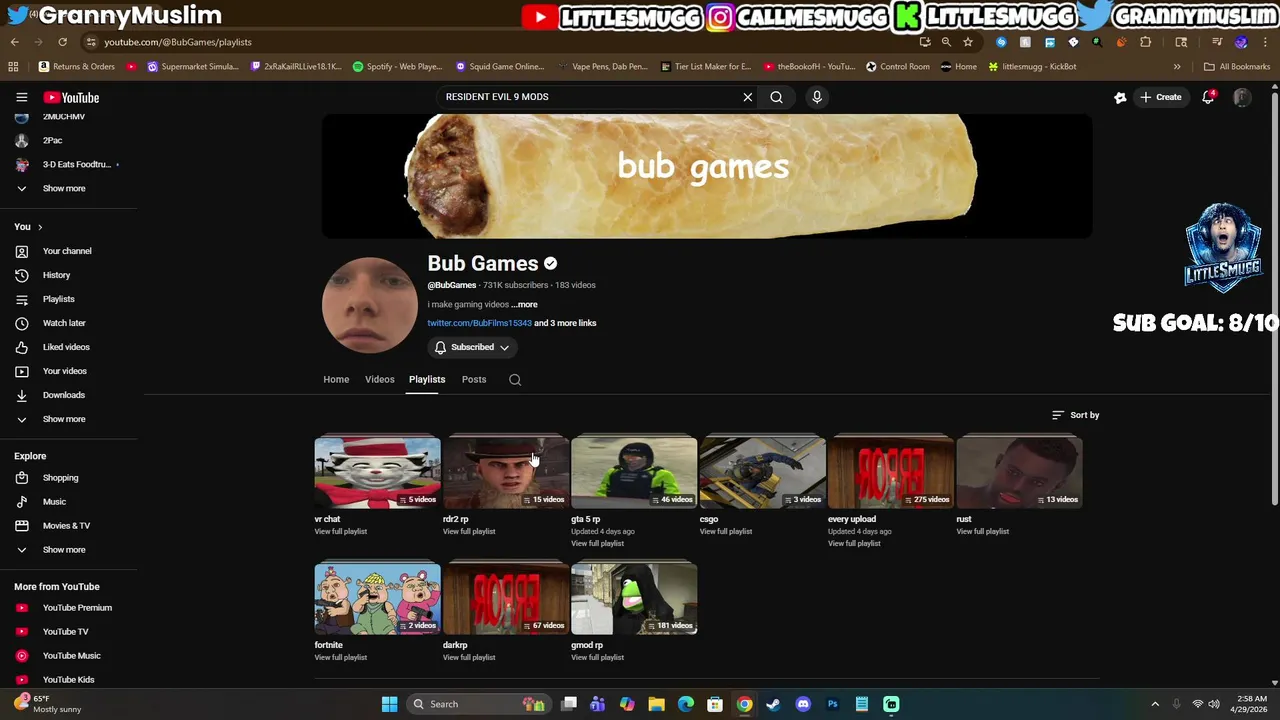The width and height of the screenshot is (1280, 720).
Task: Open the 2Pac subscription
Action: point(52,140)
